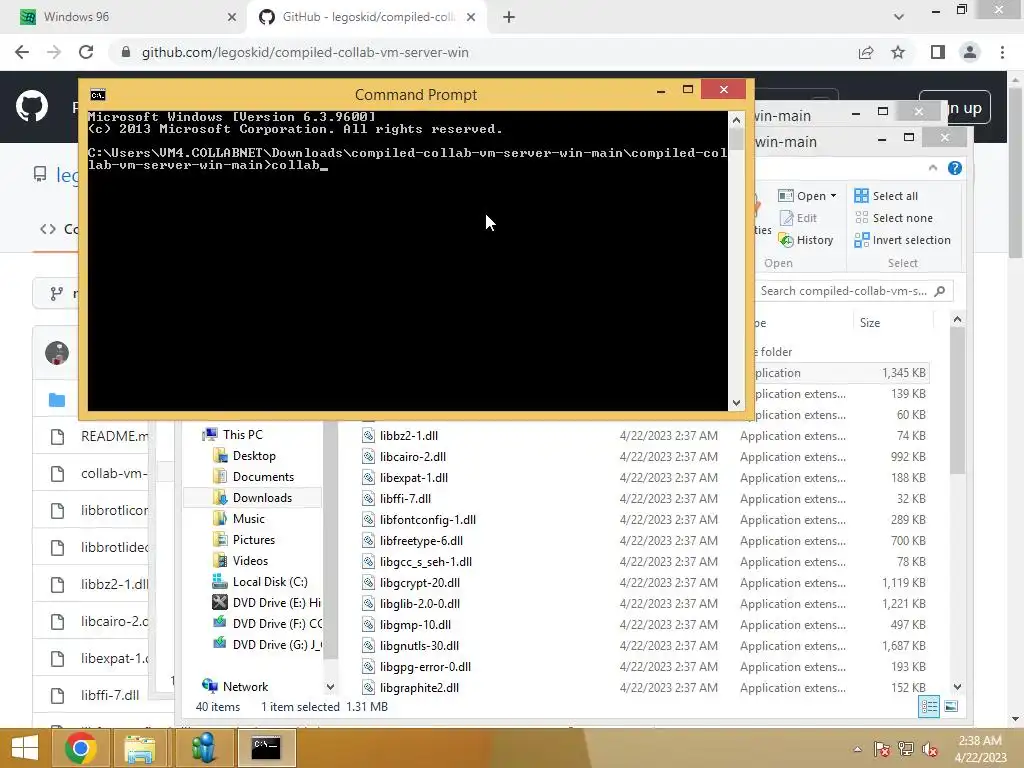Open README.md on GitHub page
Image resolution: width=1024 pixels, height=768 pixels.
(x=114, y=436)
